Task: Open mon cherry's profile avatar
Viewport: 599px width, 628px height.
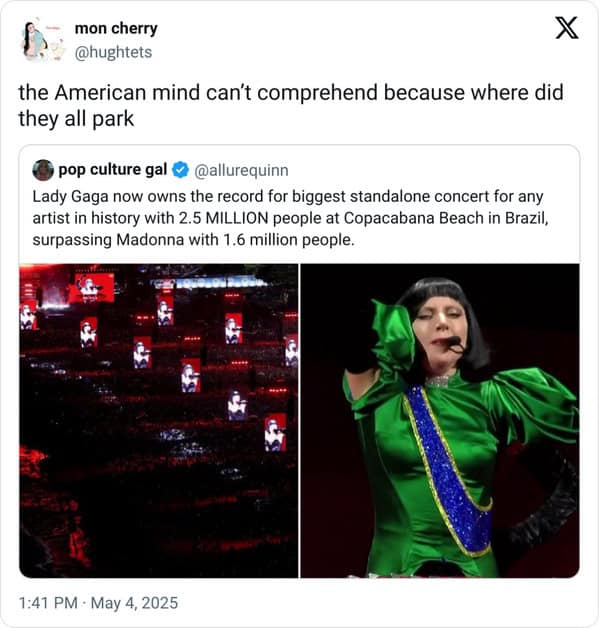Action: (42, 40)
